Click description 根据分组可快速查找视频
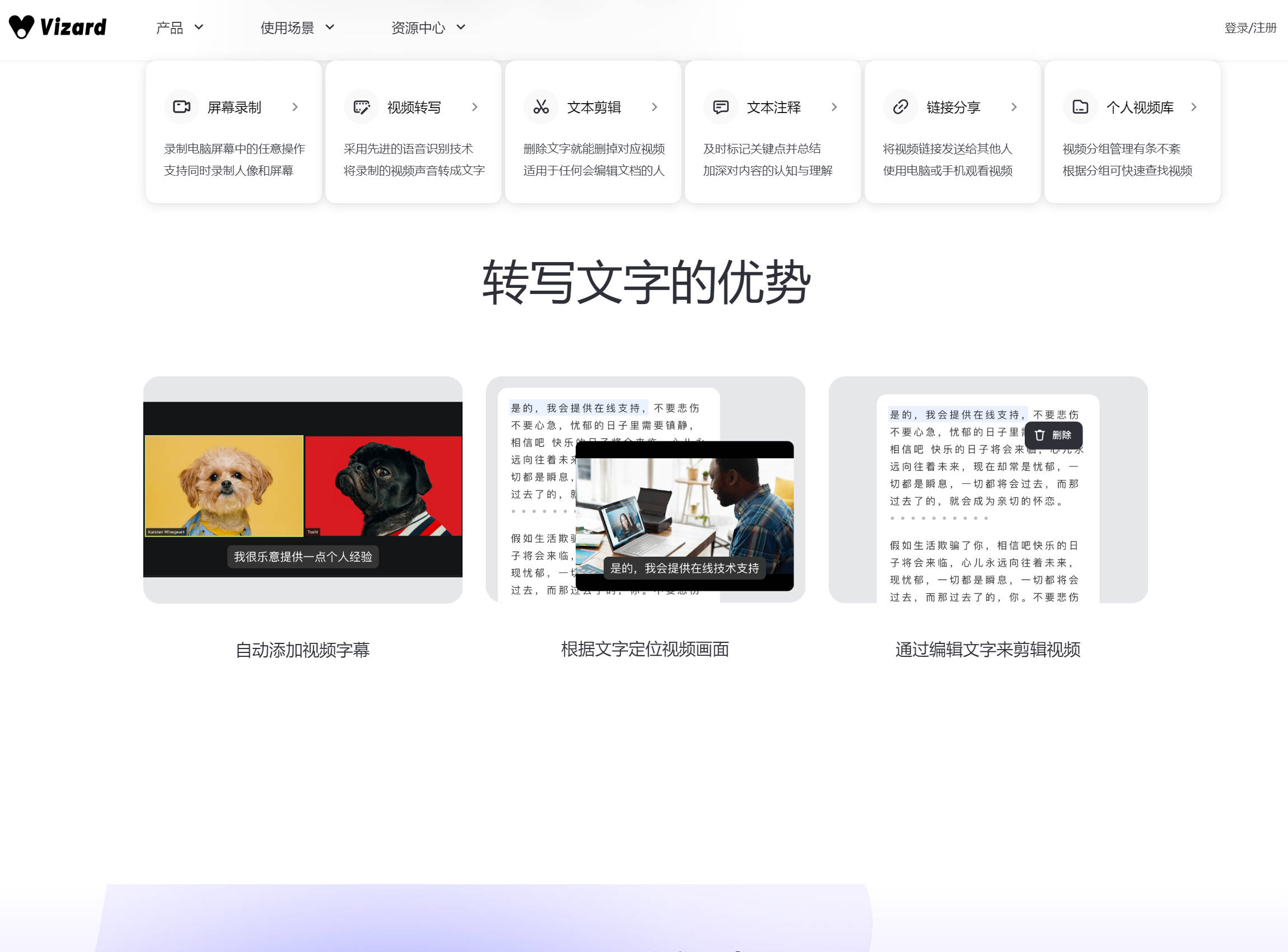Screen dimensions: 1288x952 [x=1127, y=171]
